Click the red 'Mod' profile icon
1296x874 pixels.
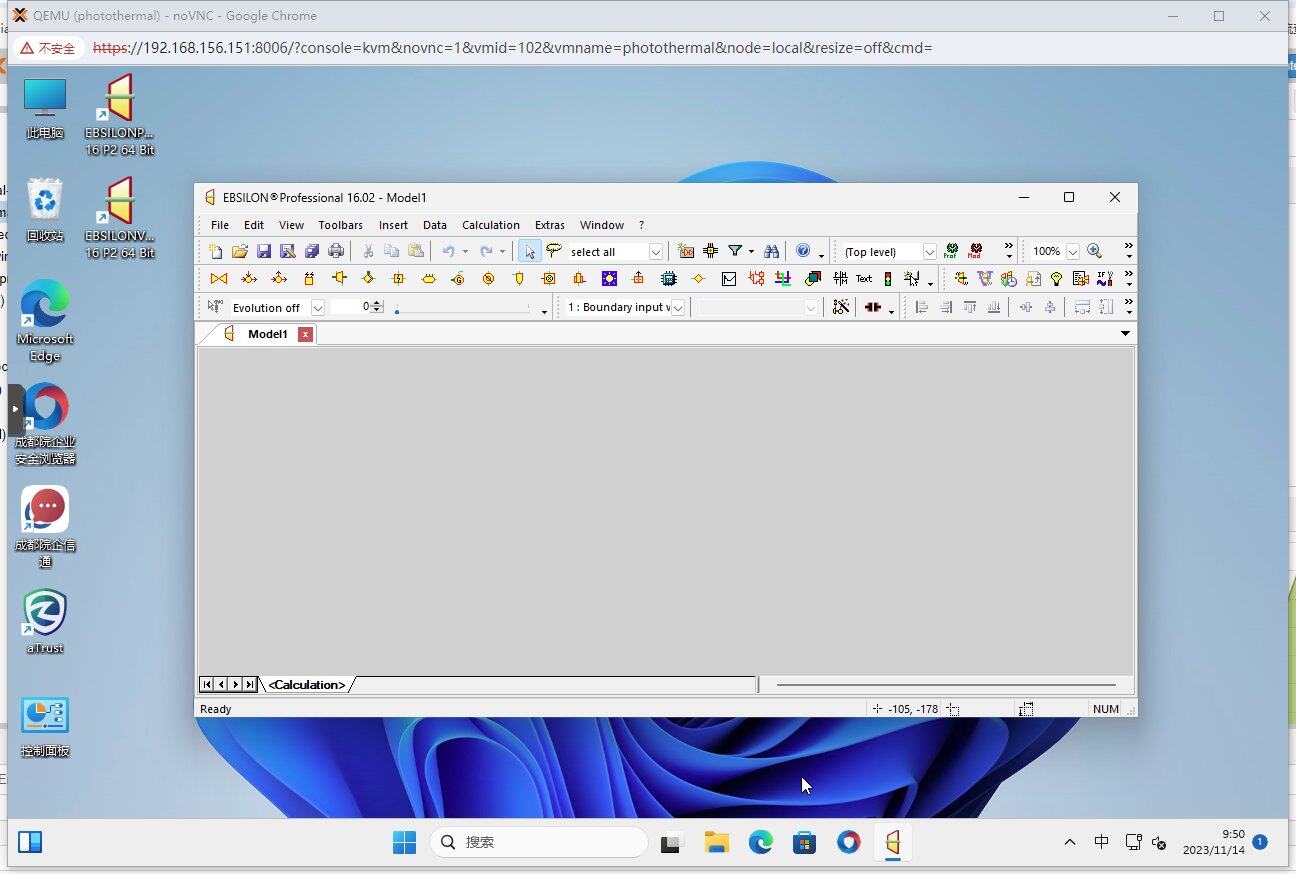[x=975, y=252]
